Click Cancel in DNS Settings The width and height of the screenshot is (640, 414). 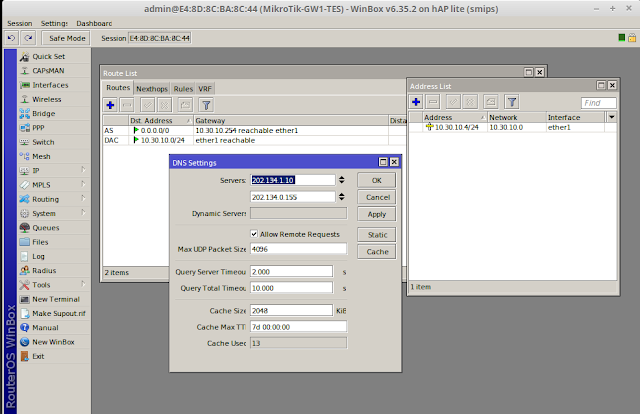pos(376,197)
